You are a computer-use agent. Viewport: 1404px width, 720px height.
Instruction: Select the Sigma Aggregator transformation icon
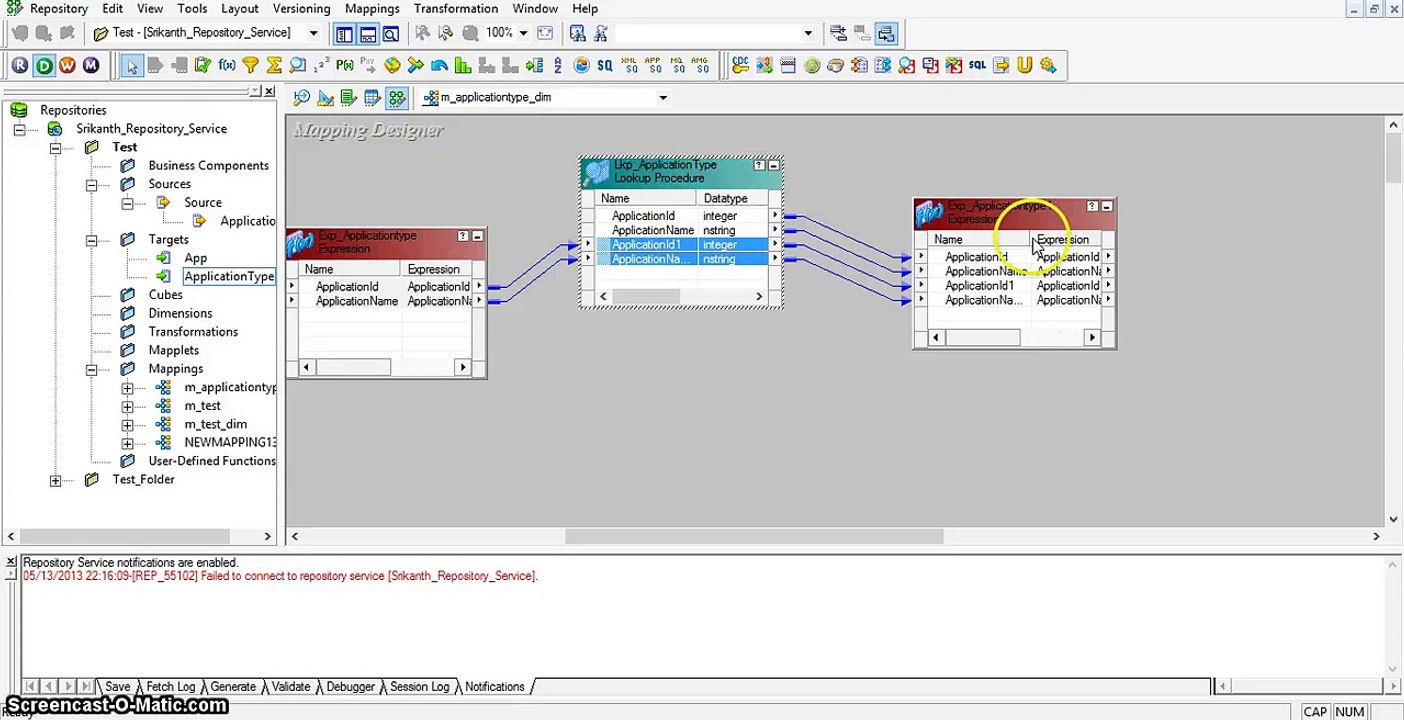[x=274, y=65]
